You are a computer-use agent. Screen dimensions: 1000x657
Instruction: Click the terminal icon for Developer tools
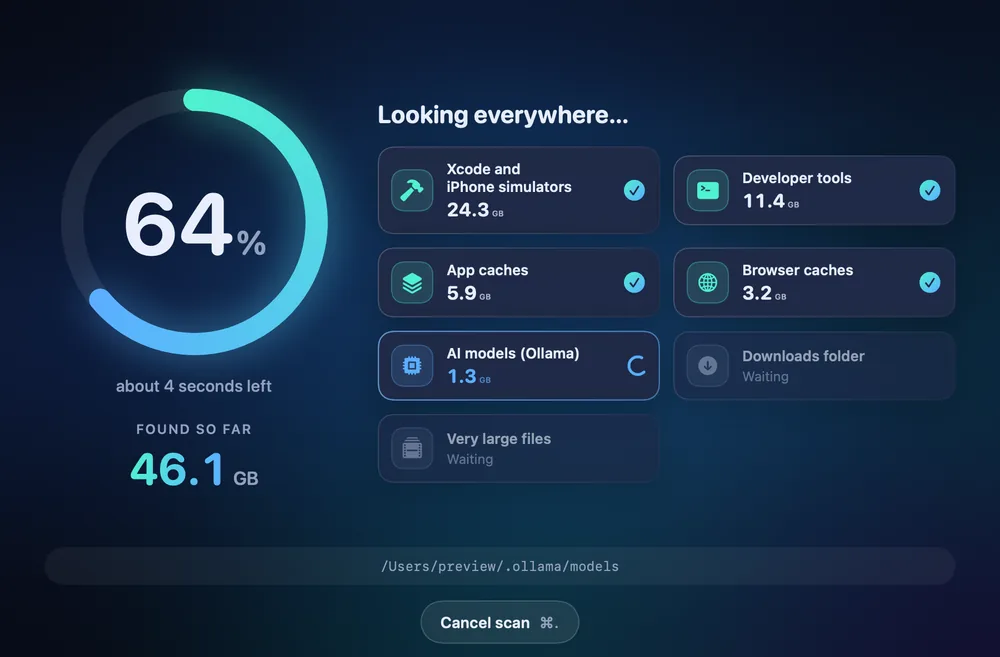(708, 190)
